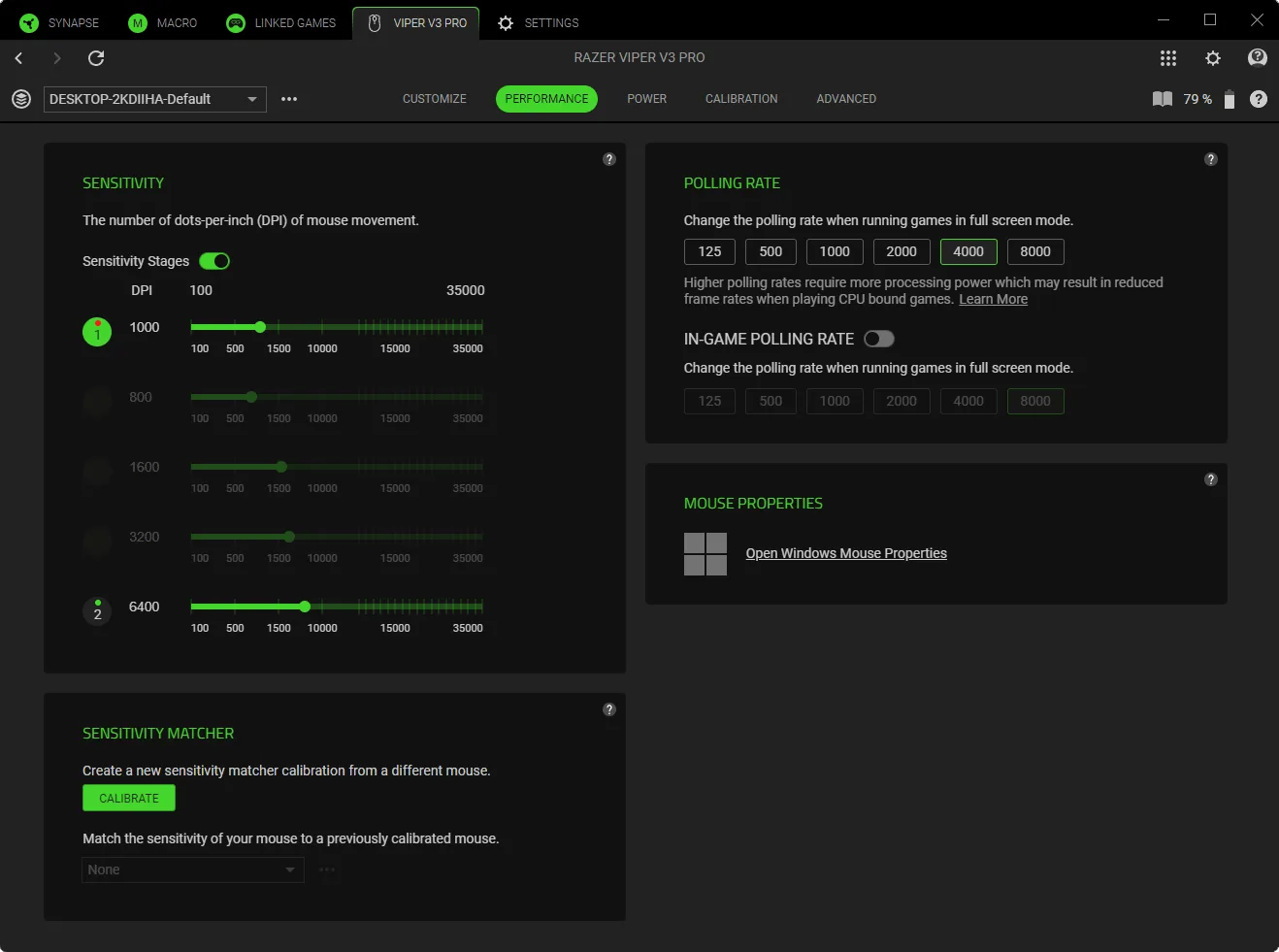Show help for the Polling Rate panel
This screenshot has height=952, width=1279.
click(x=1211, y=159)
